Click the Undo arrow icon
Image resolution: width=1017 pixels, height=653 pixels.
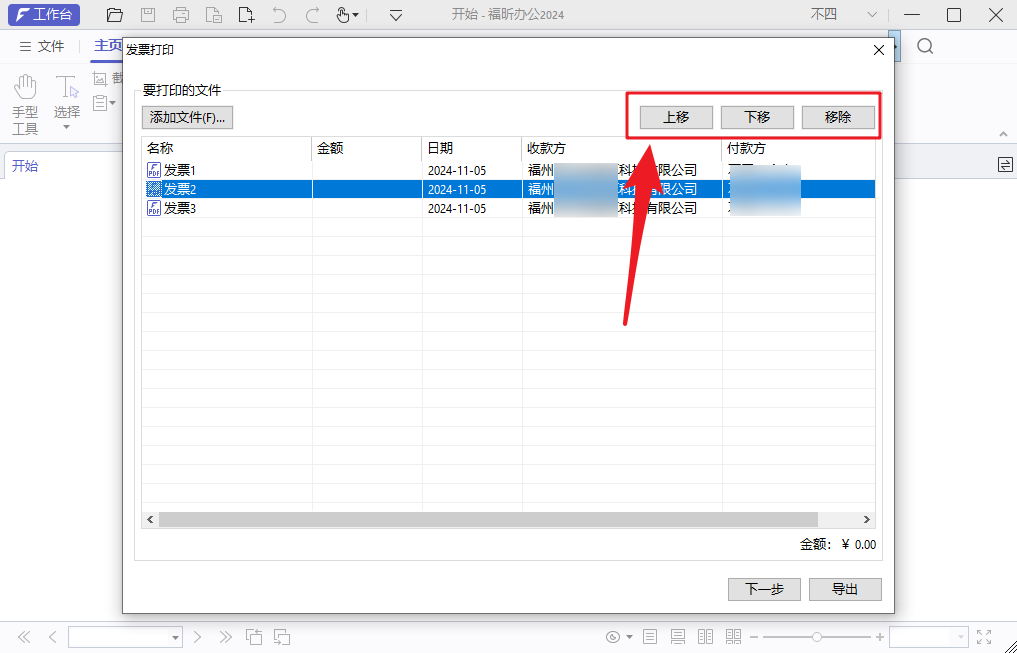[280, 16]
